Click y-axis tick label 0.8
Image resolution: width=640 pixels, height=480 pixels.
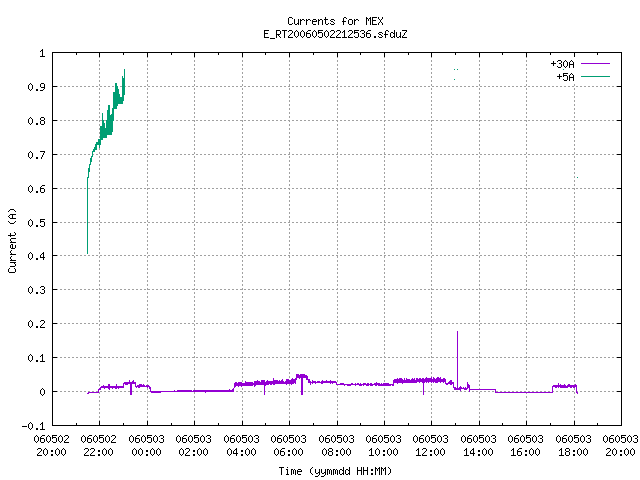pos(36,121)
